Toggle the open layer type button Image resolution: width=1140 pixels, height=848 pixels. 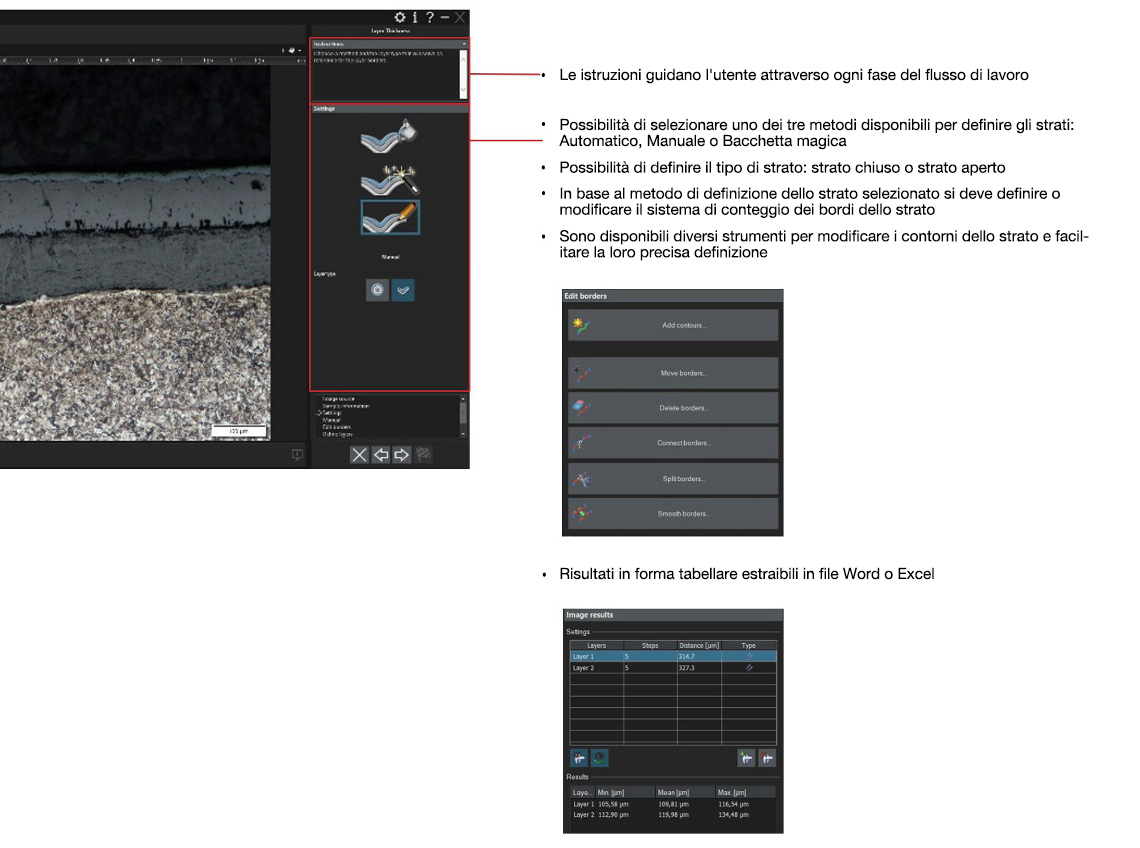click(x=402, y=290)
